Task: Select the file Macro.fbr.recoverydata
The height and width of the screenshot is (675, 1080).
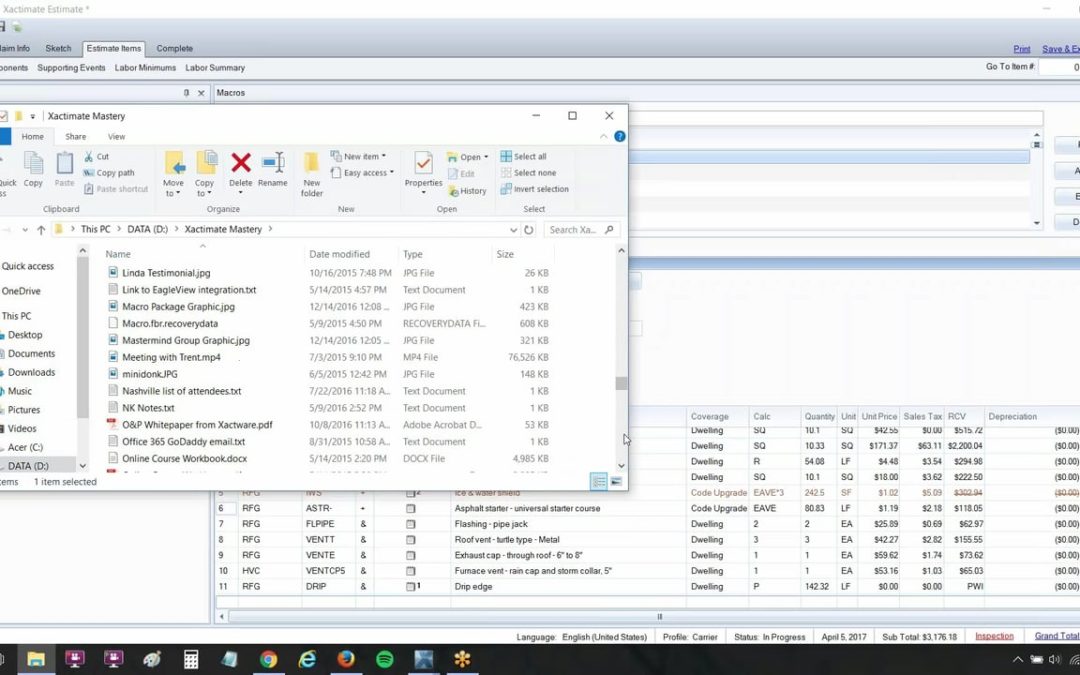Action: coord(169,323)
